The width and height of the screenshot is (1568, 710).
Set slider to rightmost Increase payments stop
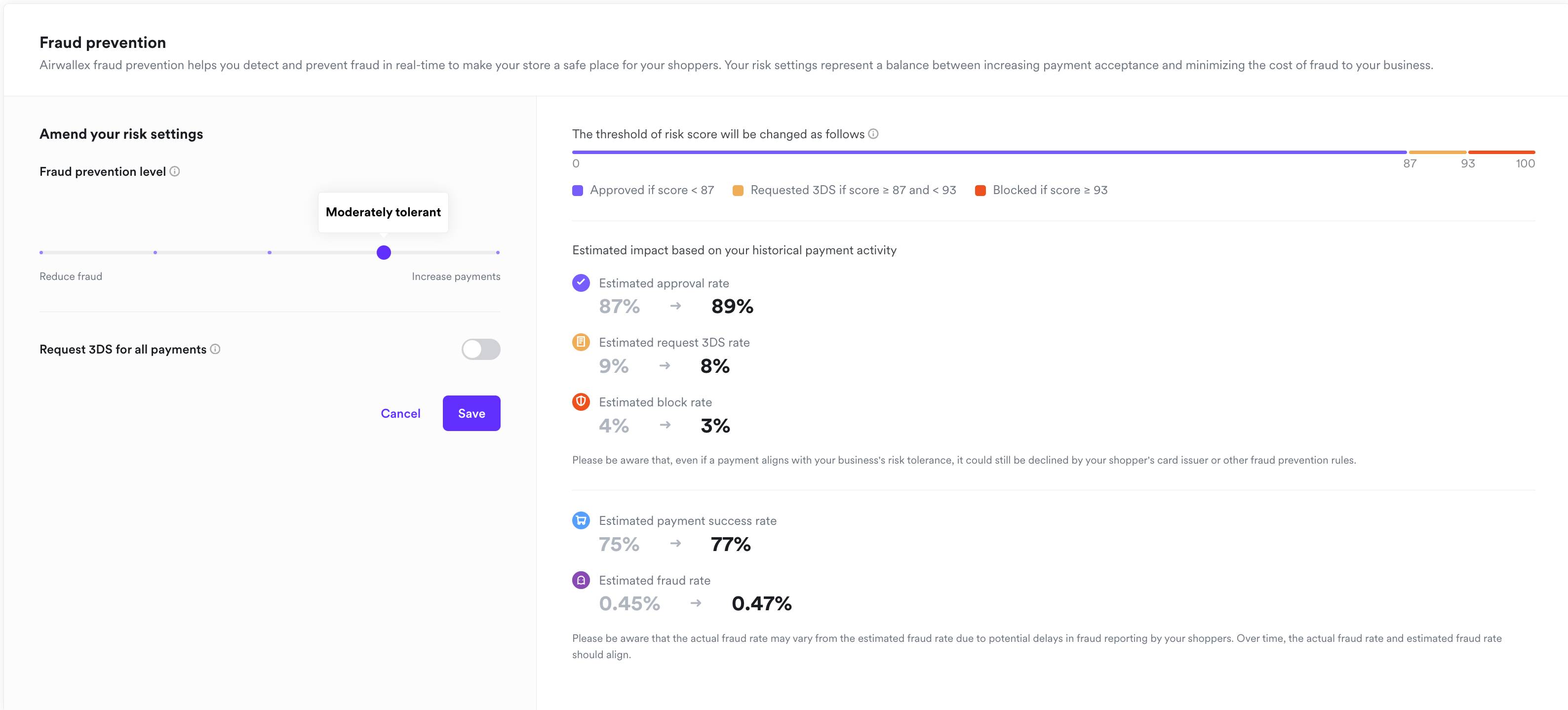click(x=497, y=252)
